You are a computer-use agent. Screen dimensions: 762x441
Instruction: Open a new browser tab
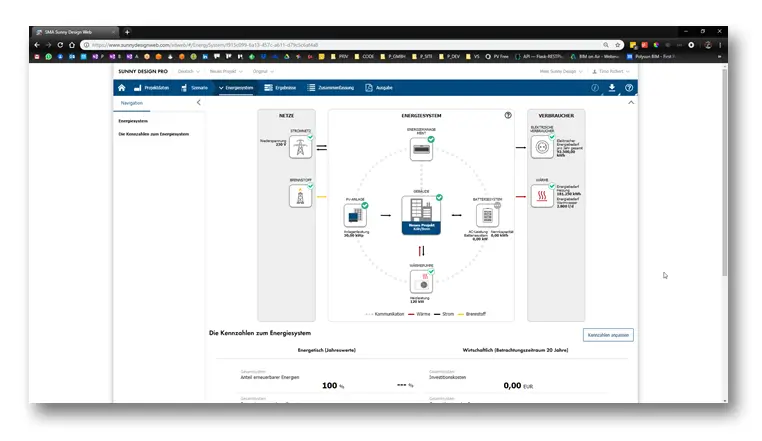[127, 32]
